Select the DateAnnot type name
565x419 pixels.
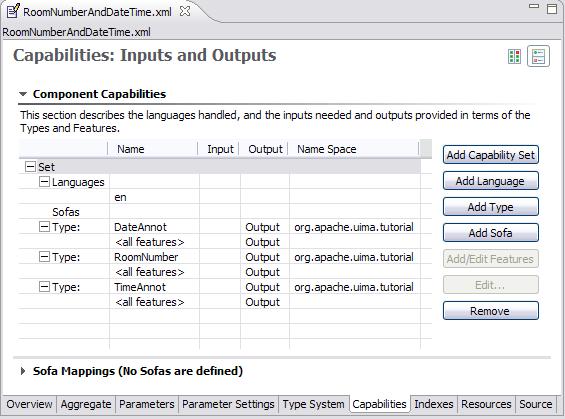pyautogui.click(x=140, y=227)
